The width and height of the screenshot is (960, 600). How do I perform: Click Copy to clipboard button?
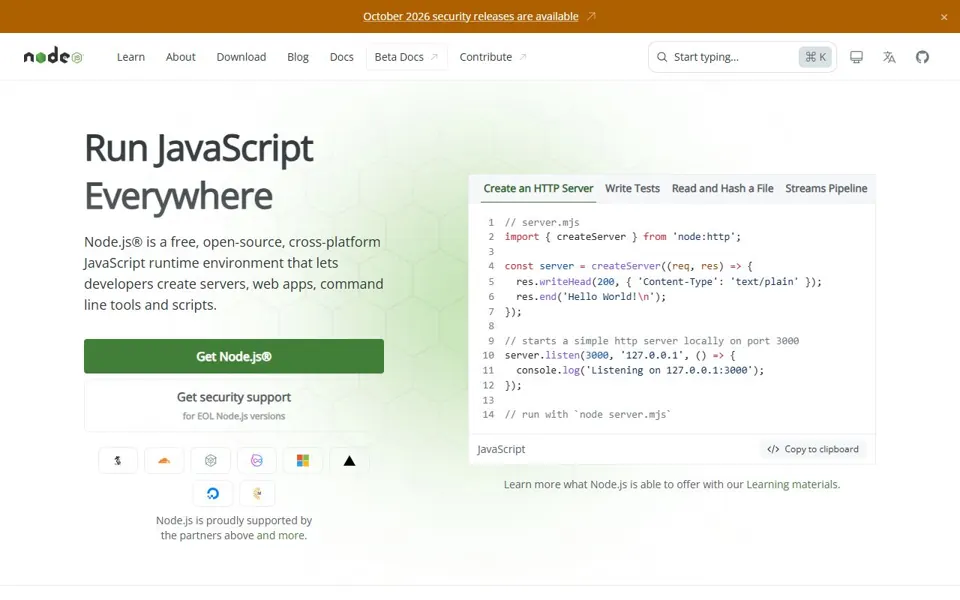[812, 449]
